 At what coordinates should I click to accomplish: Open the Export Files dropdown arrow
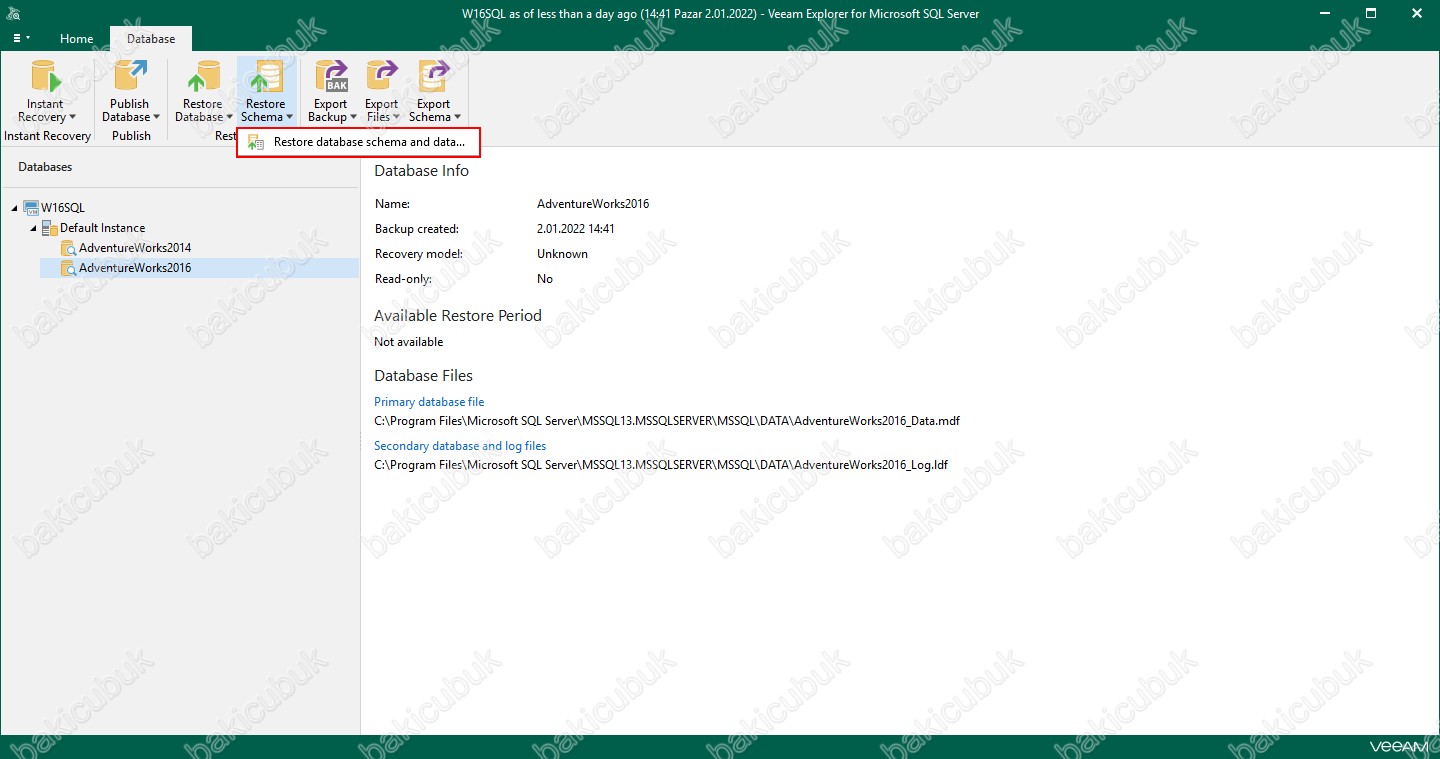coord(396,118)
